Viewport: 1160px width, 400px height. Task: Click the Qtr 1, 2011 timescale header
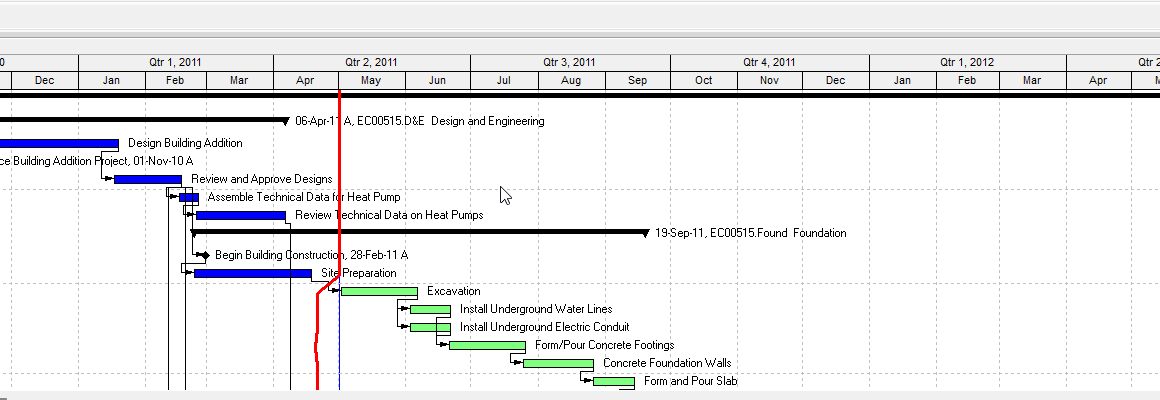tap(175, 63)
